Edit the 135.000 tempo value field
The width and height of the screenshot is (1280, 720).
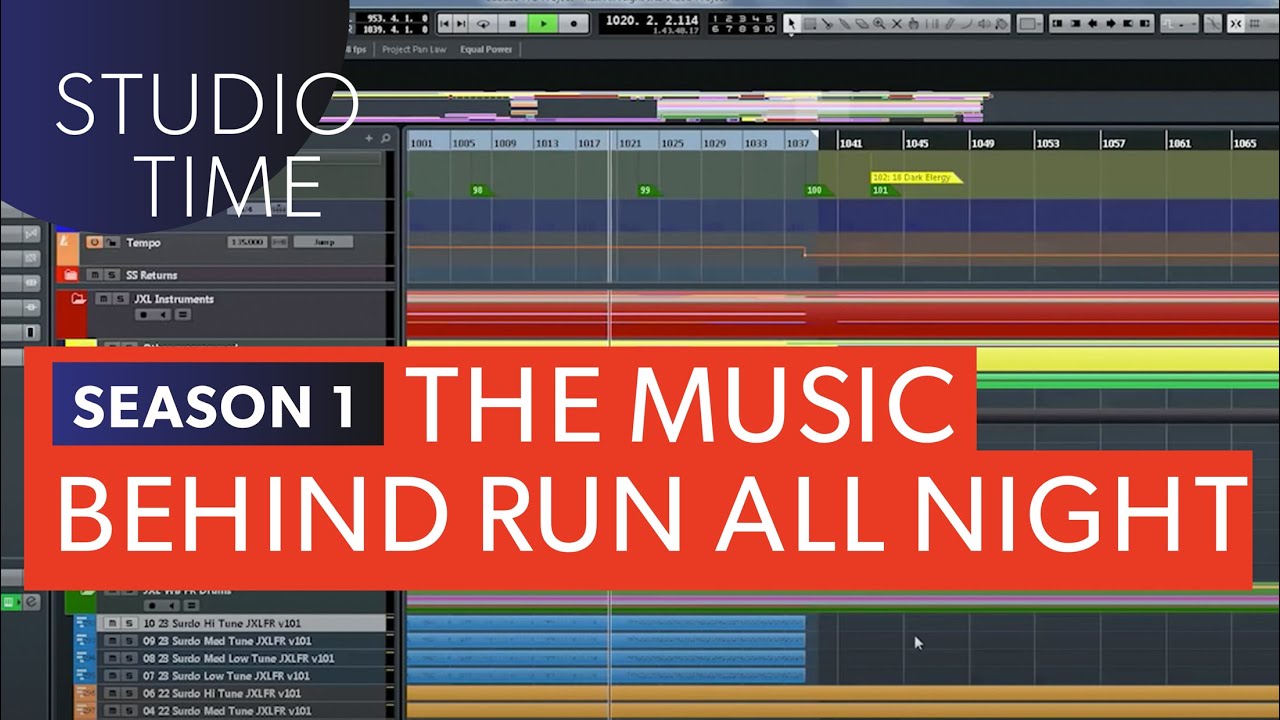pyautogui.click(x=247, y=242)
